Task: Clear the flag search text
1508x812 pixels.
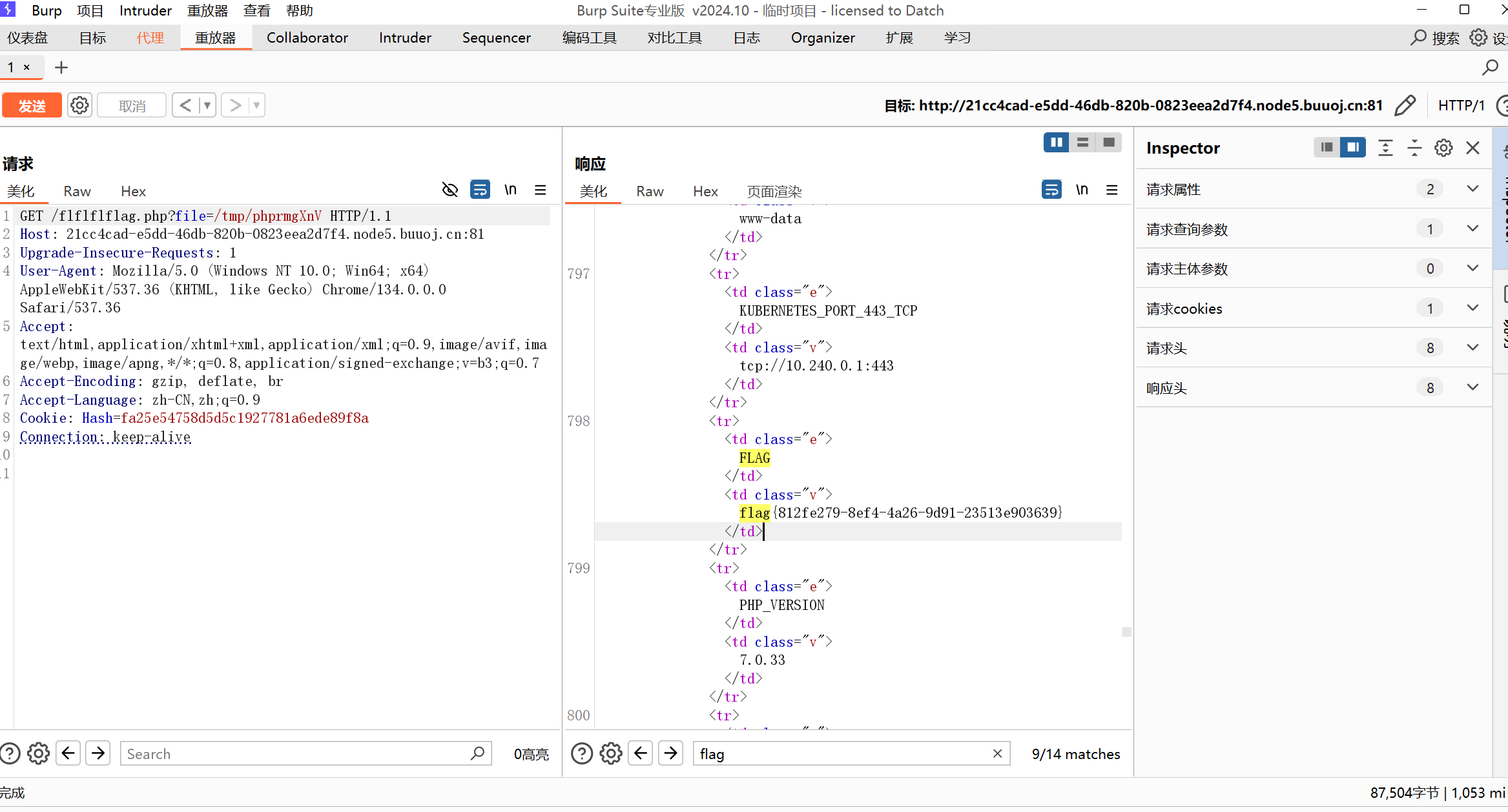Action: (x=997, y=753)
